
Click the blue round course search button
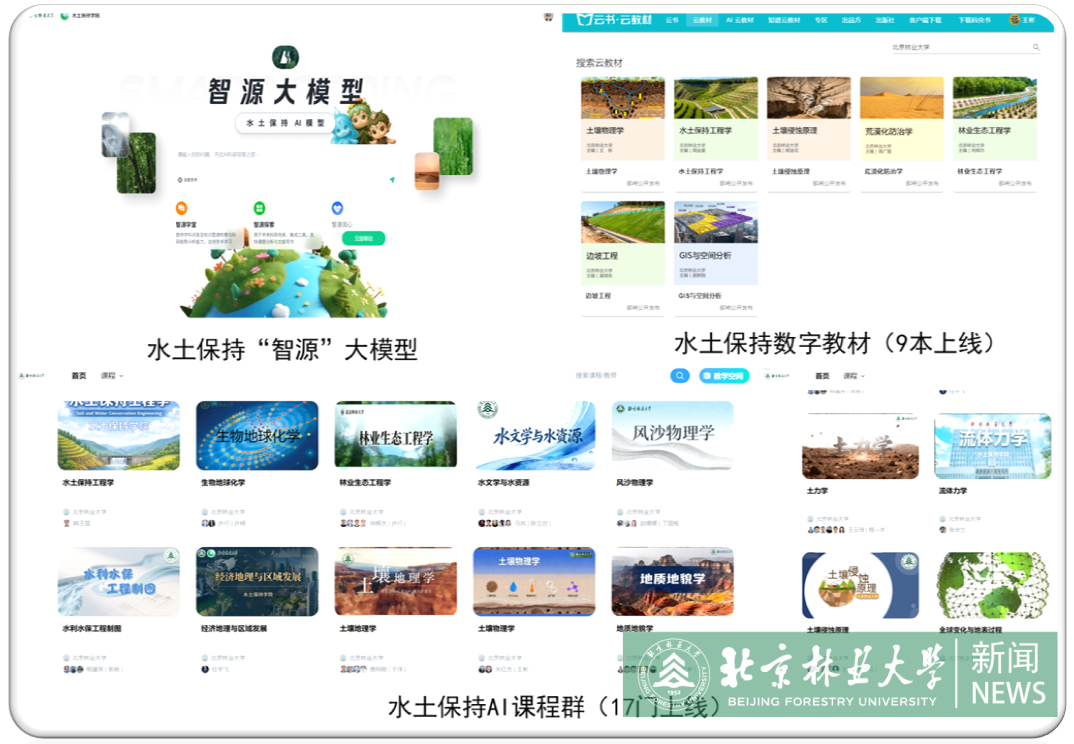pyautogui.click(x=680, y=376)
